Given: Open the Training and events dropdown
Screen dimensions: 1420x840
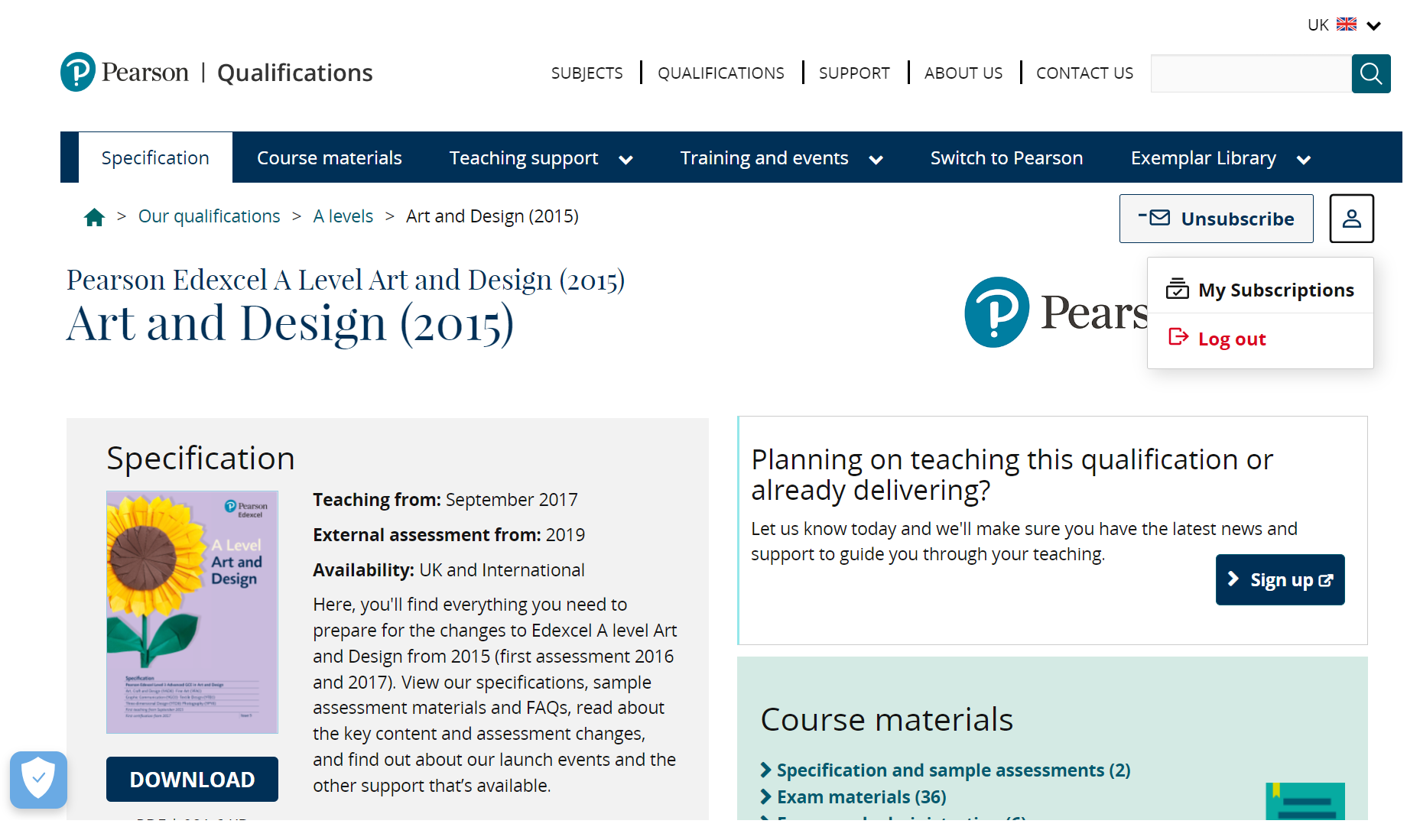Looking at the screenshot, I should [x=781, y=158].
